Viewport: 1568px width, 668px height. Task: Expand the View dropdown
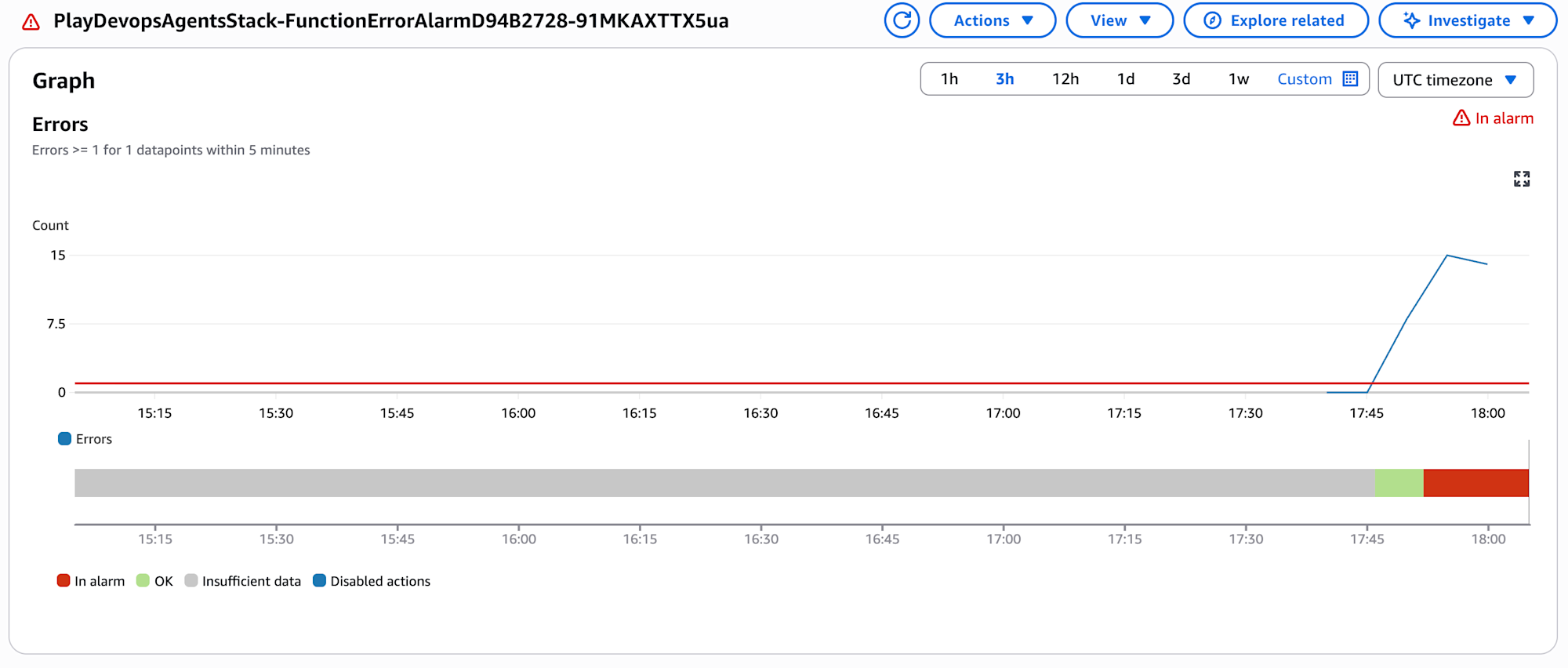click(1119, 21)
